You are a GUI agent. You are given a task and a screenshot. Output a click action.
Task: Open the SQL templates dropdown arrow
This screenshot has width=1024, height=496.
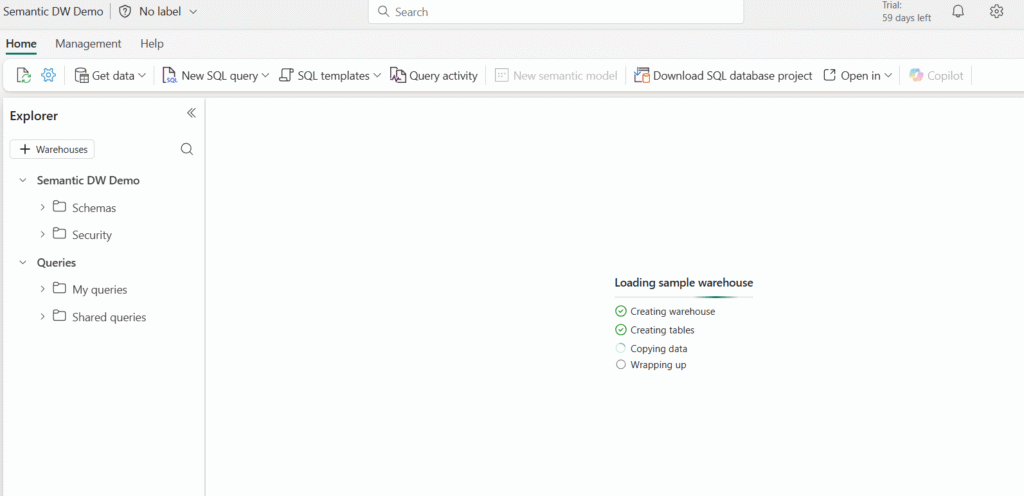click(377, 76)
